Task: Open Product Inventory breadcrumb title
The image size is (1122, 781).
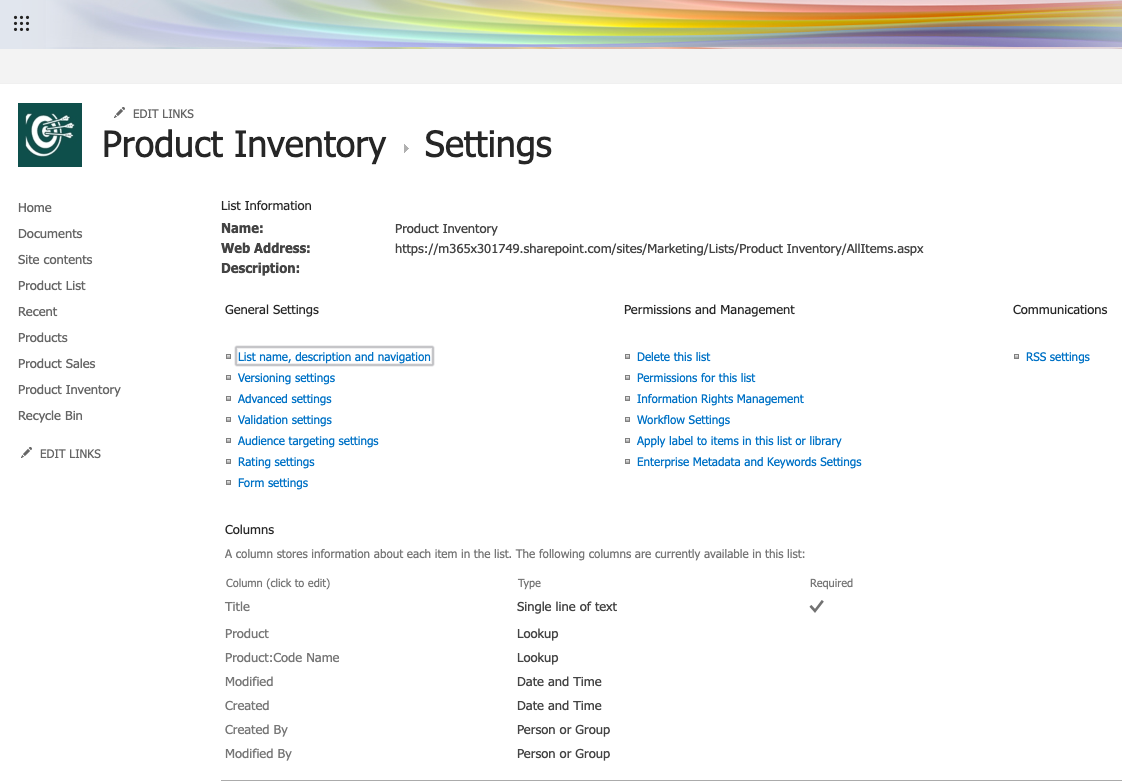Action: (x=244, y=145)
